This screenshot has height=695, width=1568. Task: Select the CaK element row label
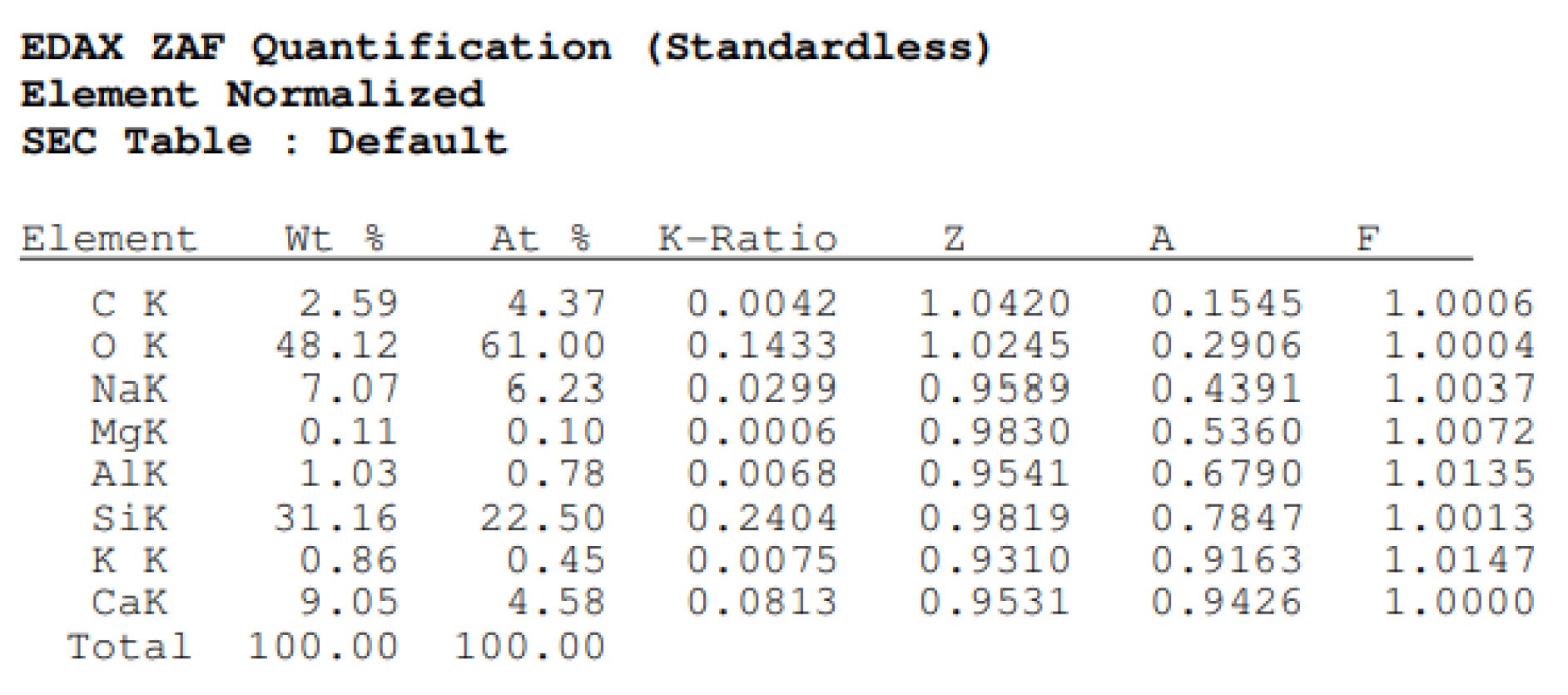pyautogui.click(x=129, y=602)
